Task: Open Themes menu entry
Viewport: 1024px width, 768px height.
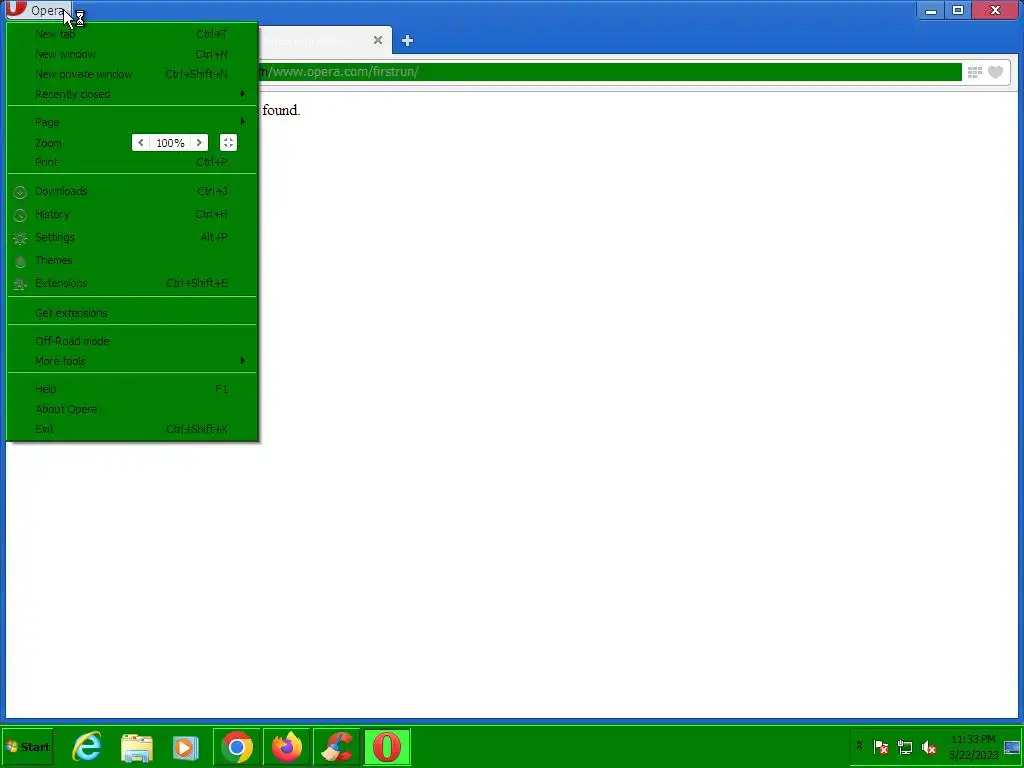Action: click(x=132, y=260)
